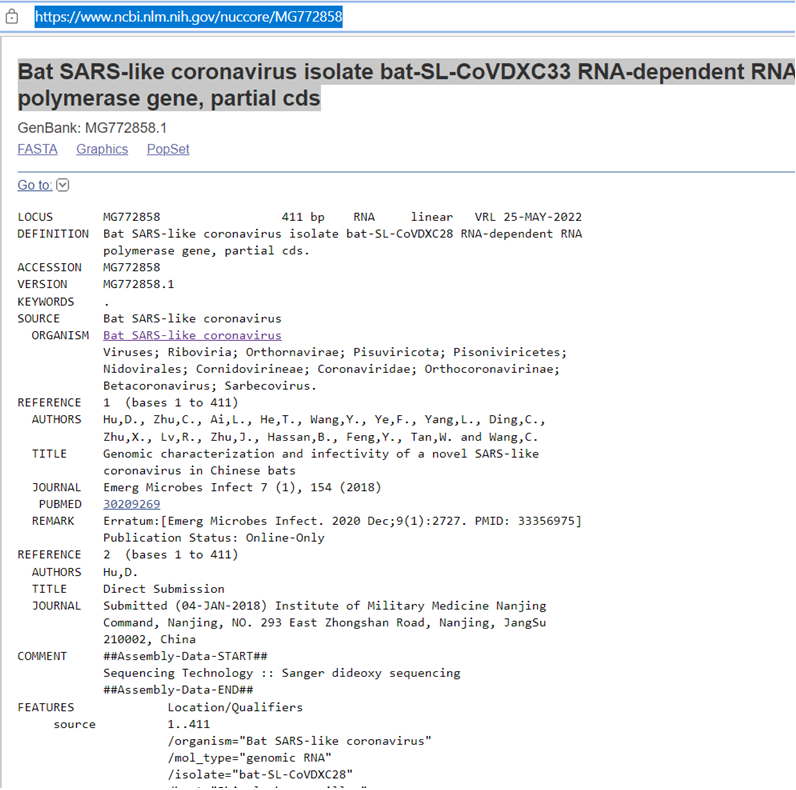Click ACCESSION value MG772858
This screenshot has height=790, width=796.
(x=131, y=267)
